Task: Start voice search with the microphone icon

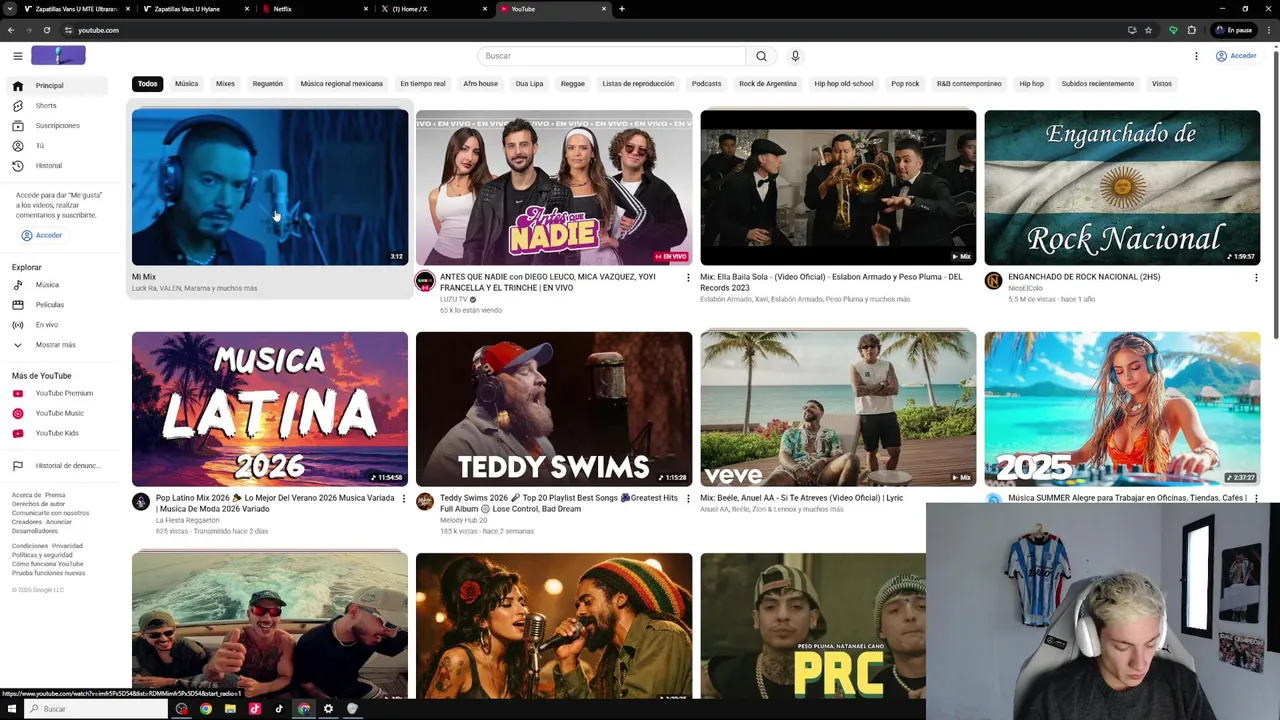Action: 795,56
